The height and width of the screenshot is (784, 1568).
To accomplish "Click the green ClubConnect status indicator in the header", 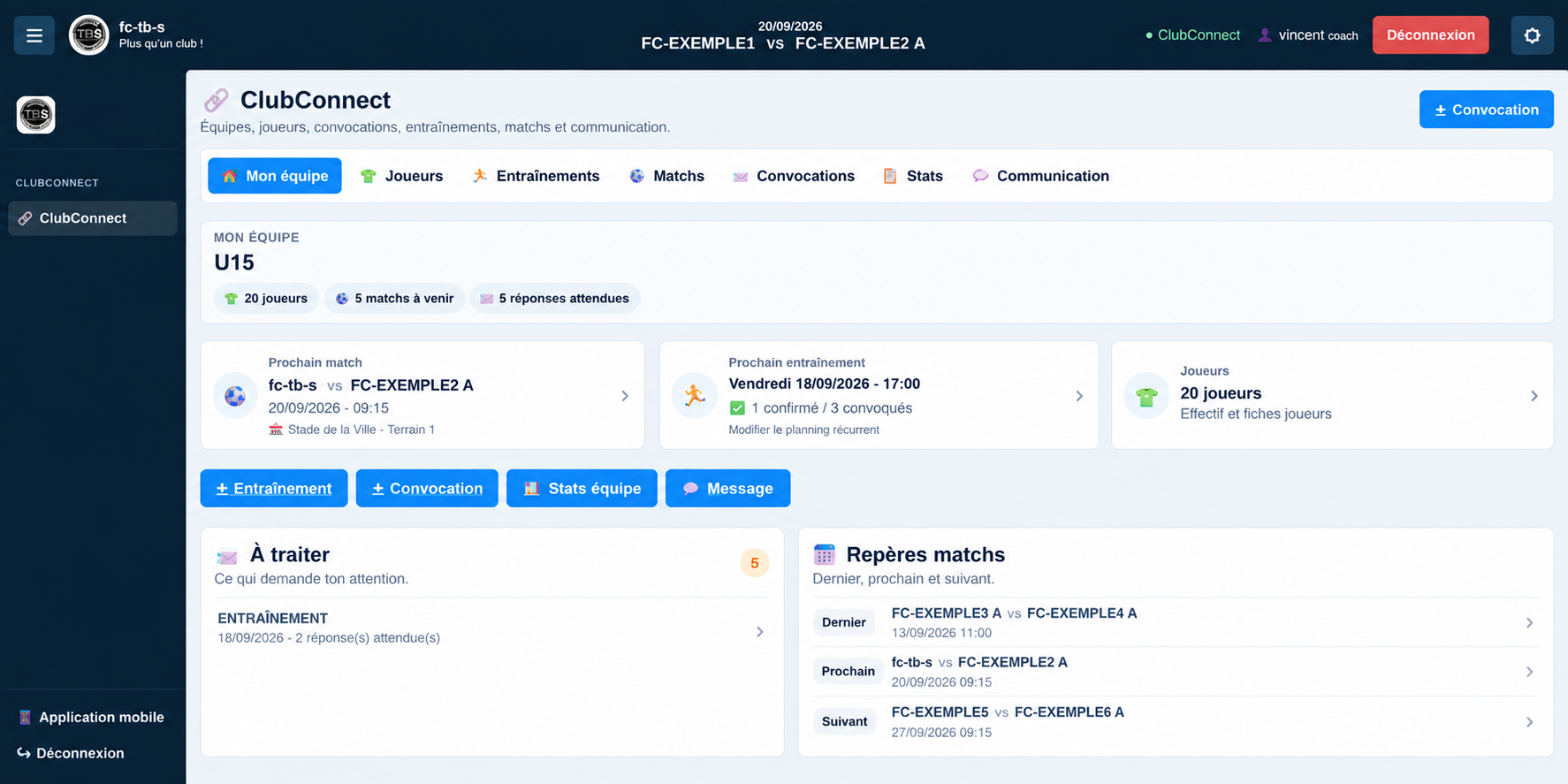I will (x=1192, y=35).
